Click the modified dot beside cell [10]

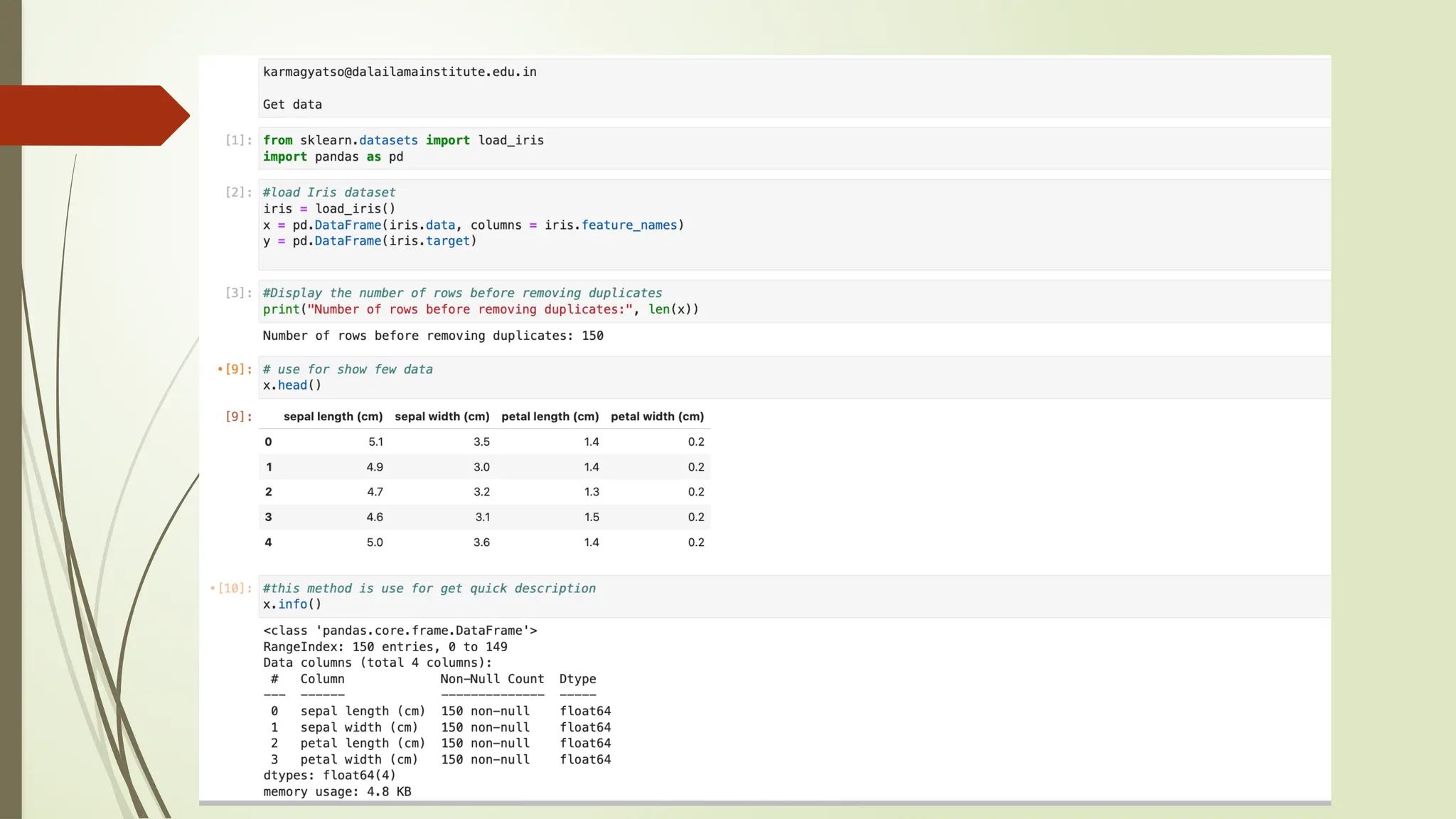[x=213, y=588]
